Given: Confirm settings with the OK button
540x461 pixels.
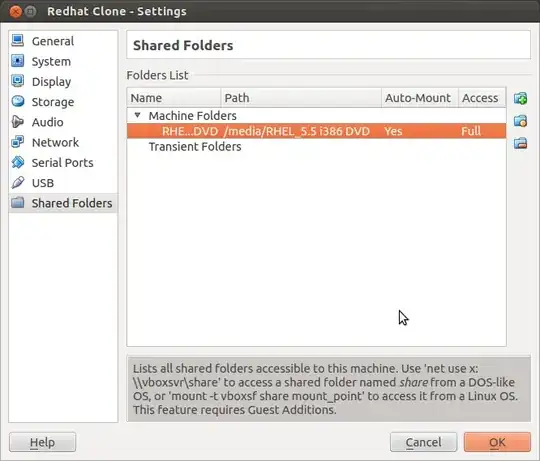Looking at the screenshot, I should coord(497,442).
